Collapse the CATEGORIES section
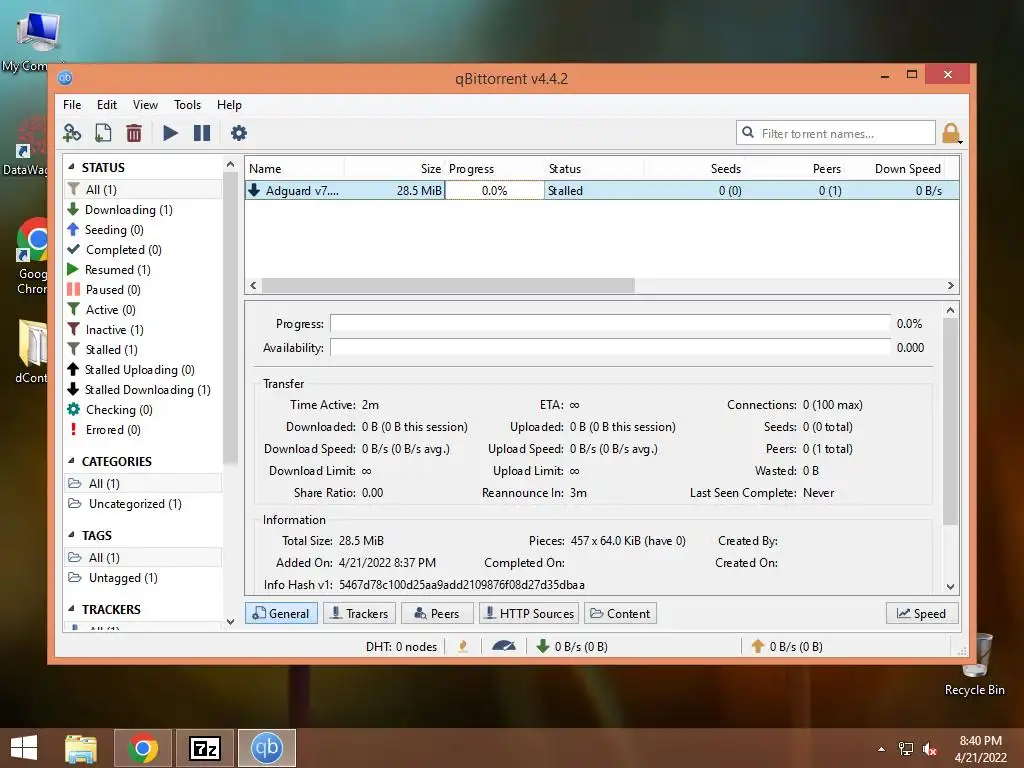This screenshot has width=1024, height=768. pyautogui.click(x=71, y=461)
